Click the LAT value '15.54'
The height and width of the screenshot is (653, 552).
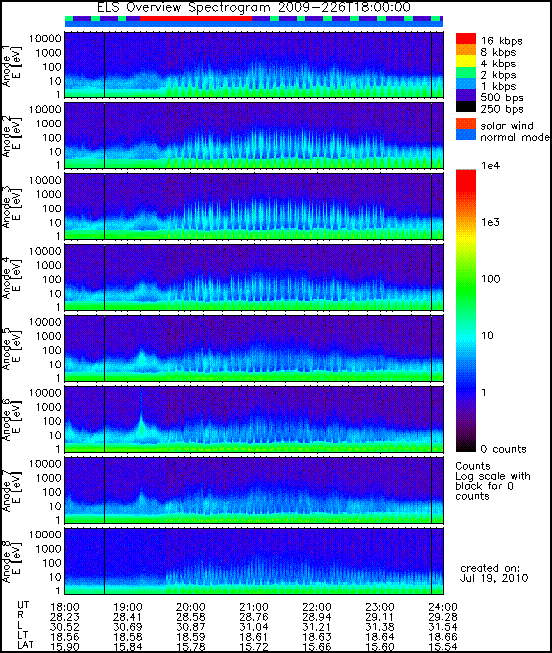[443, 647]
